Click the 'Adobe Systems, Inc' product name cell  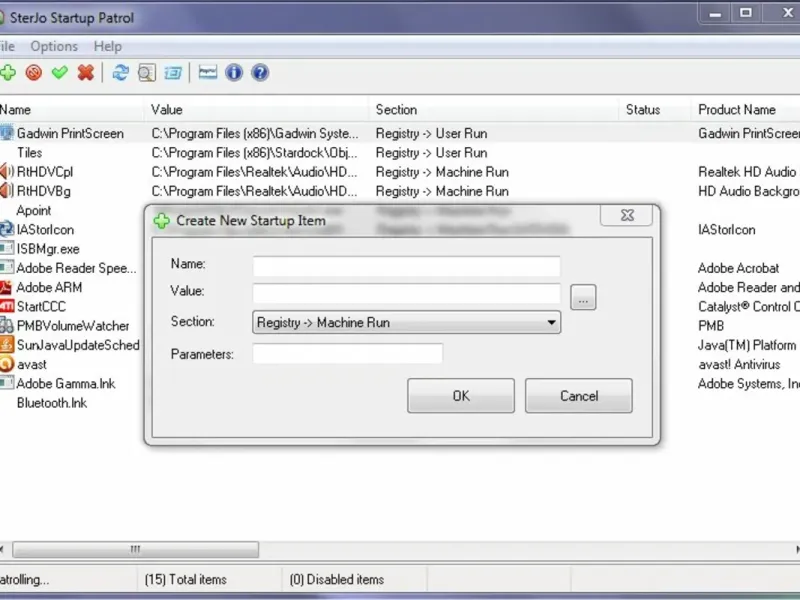coord(749,384)
